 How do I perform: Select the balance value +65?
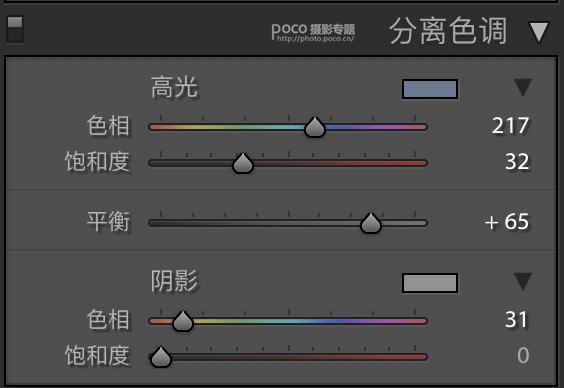point(507,222)
